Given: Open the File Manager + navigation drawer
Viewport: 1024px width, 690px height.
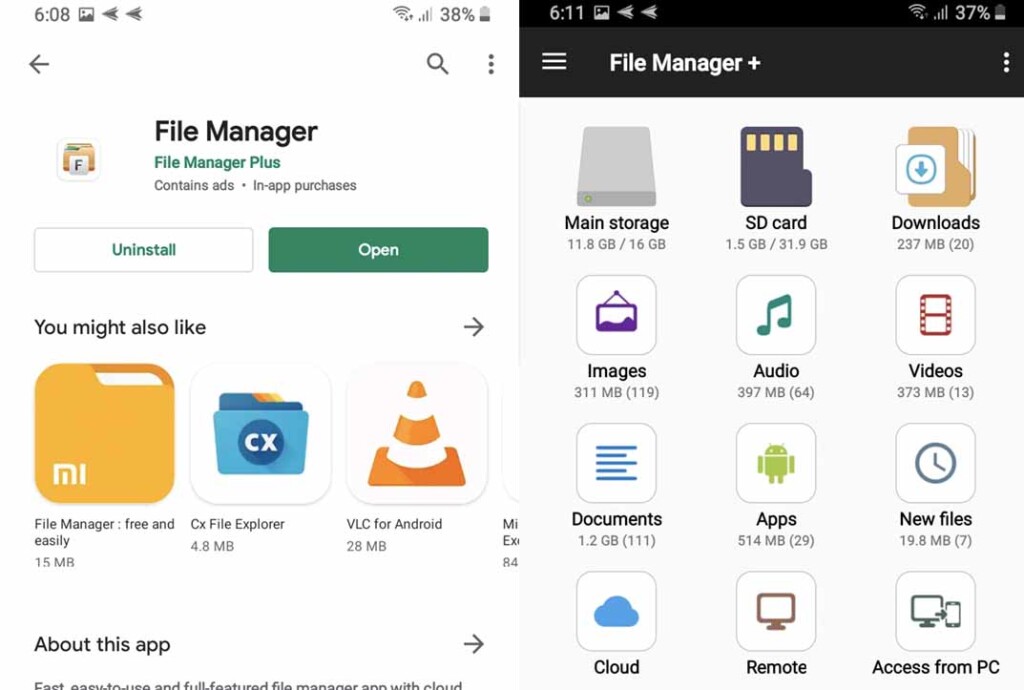Looking at the screenshot, I should [554, 61].
